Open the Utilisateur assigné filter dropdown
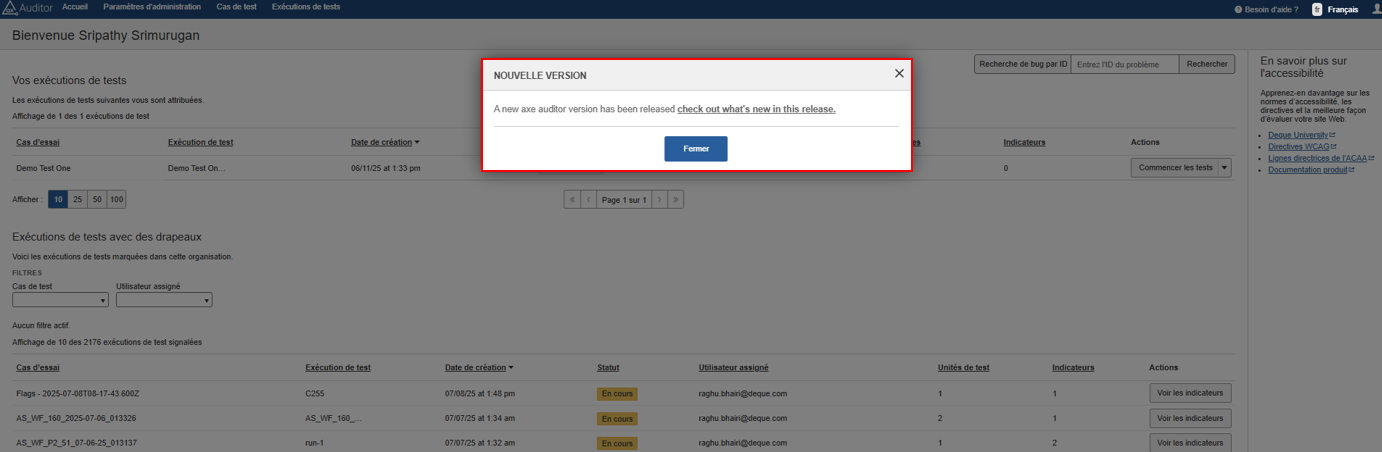The image size is (1382, 452). pos(164,300)
